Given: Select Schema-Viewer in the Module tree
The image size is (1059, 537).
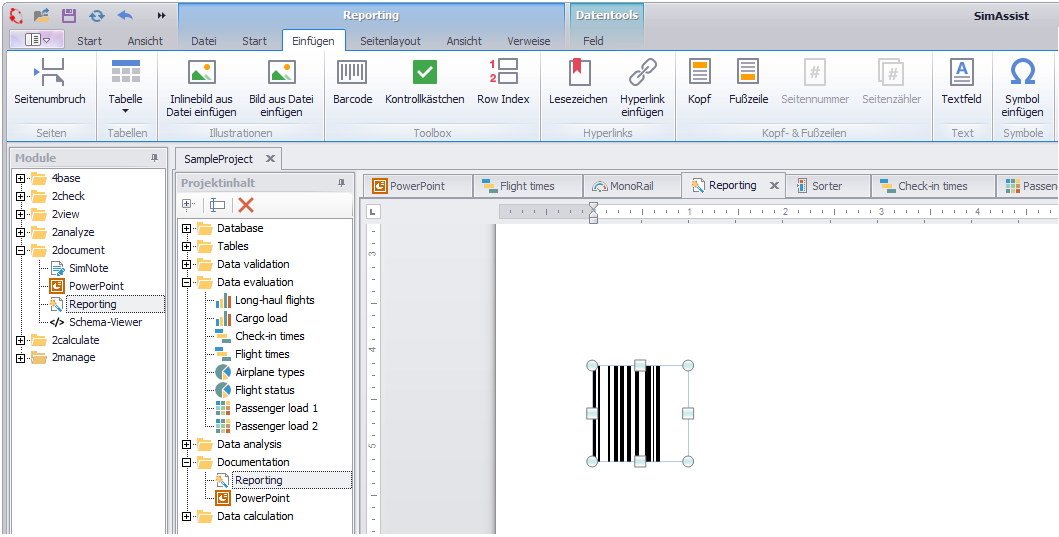Looking at the screenshot, I should point(105,322).
